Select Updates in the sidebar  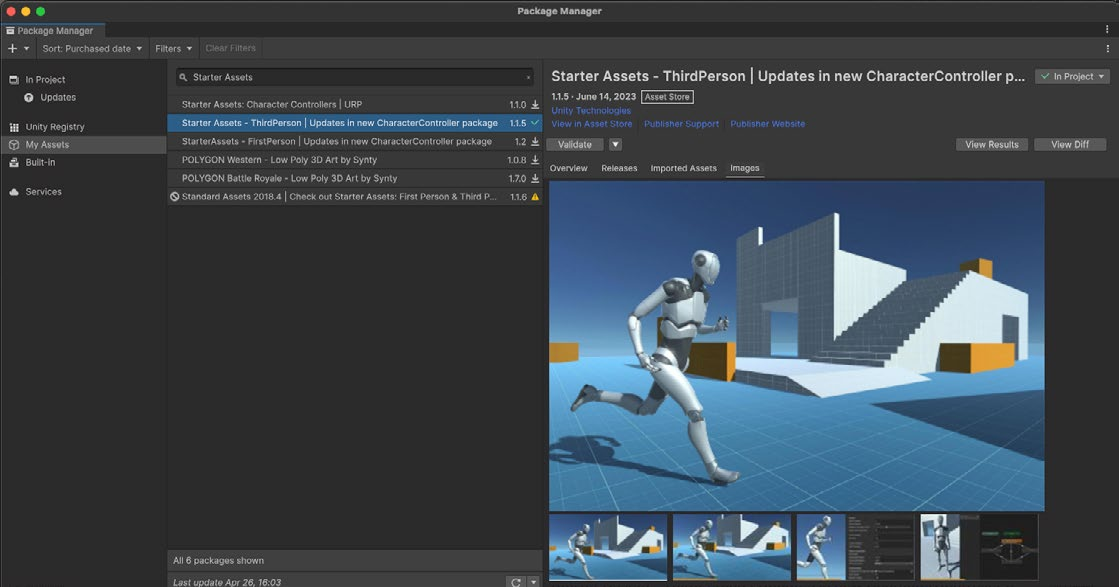(x=58, y=97)
